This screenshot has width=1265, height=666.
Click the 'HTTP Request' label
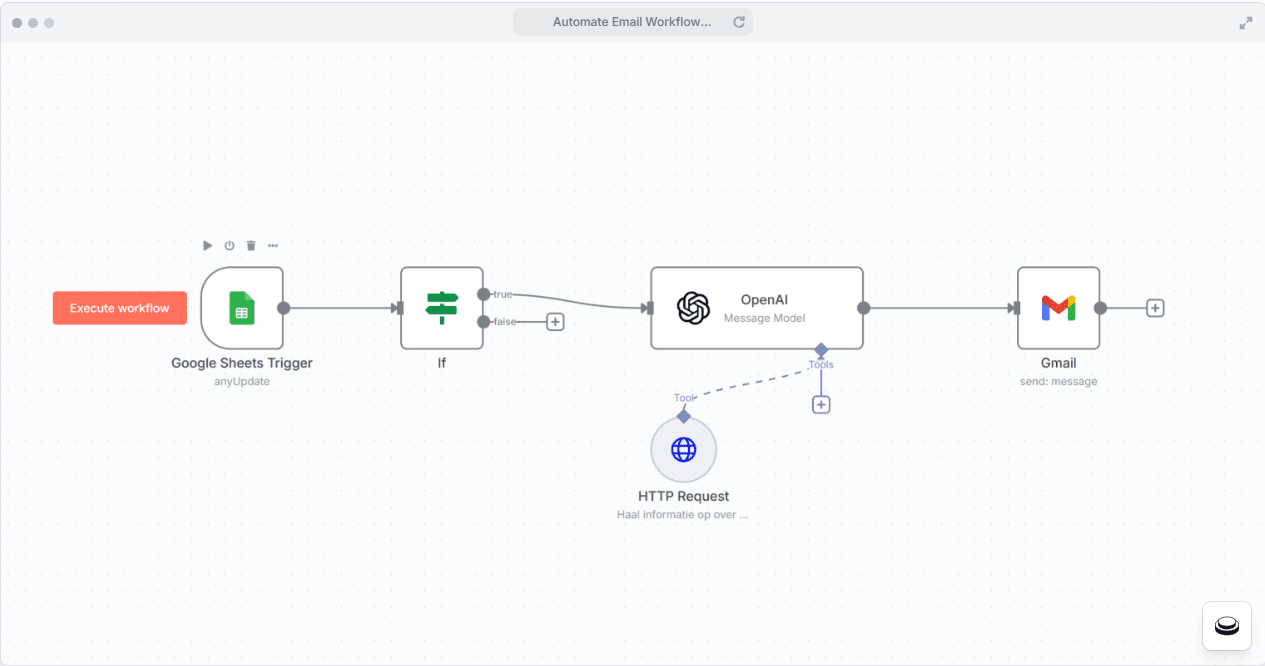point(684,496)
